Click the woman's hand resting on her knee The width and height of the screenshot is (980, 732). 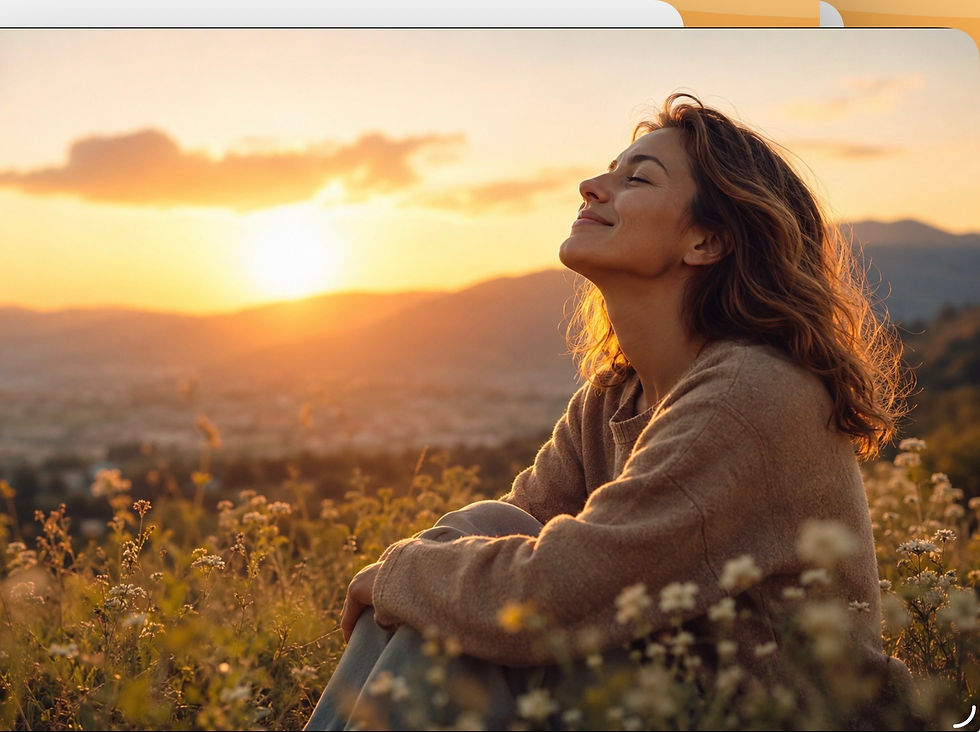coord(359,599)
